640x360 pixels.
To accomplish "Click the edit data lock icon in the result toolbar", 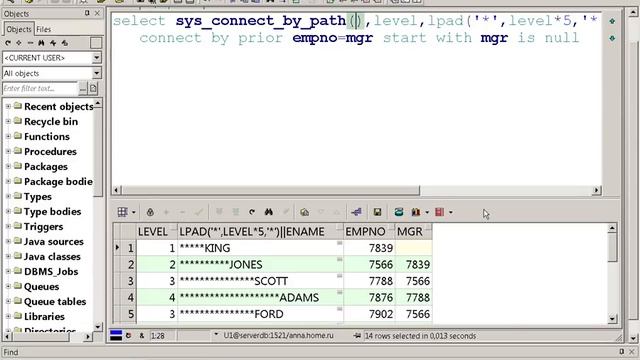I will 150,212.
